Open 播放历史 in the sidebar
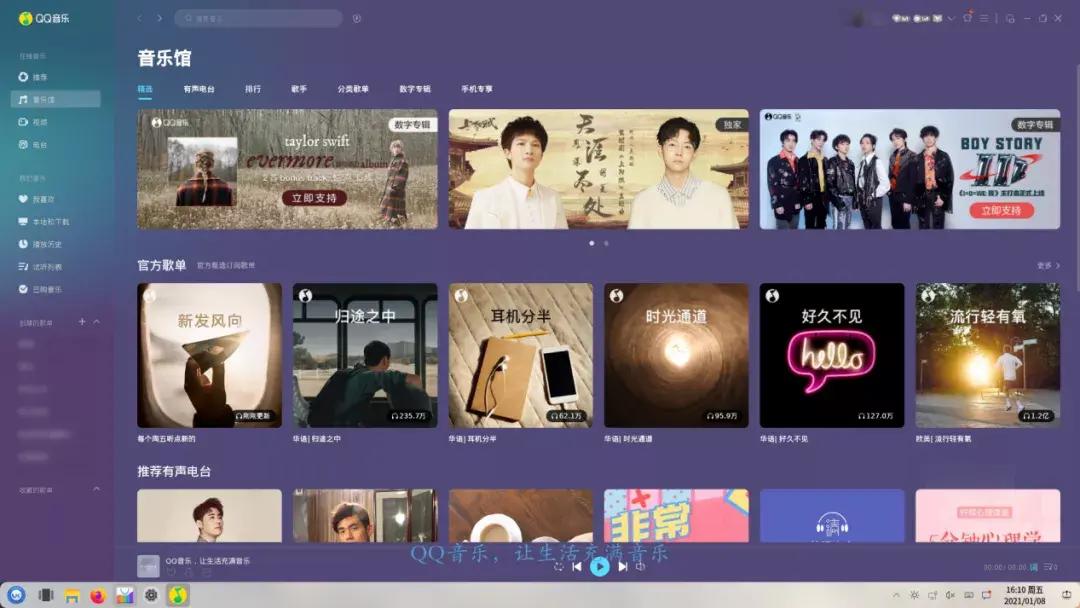This screenshot has width=1080, height=608. point(40,244)
